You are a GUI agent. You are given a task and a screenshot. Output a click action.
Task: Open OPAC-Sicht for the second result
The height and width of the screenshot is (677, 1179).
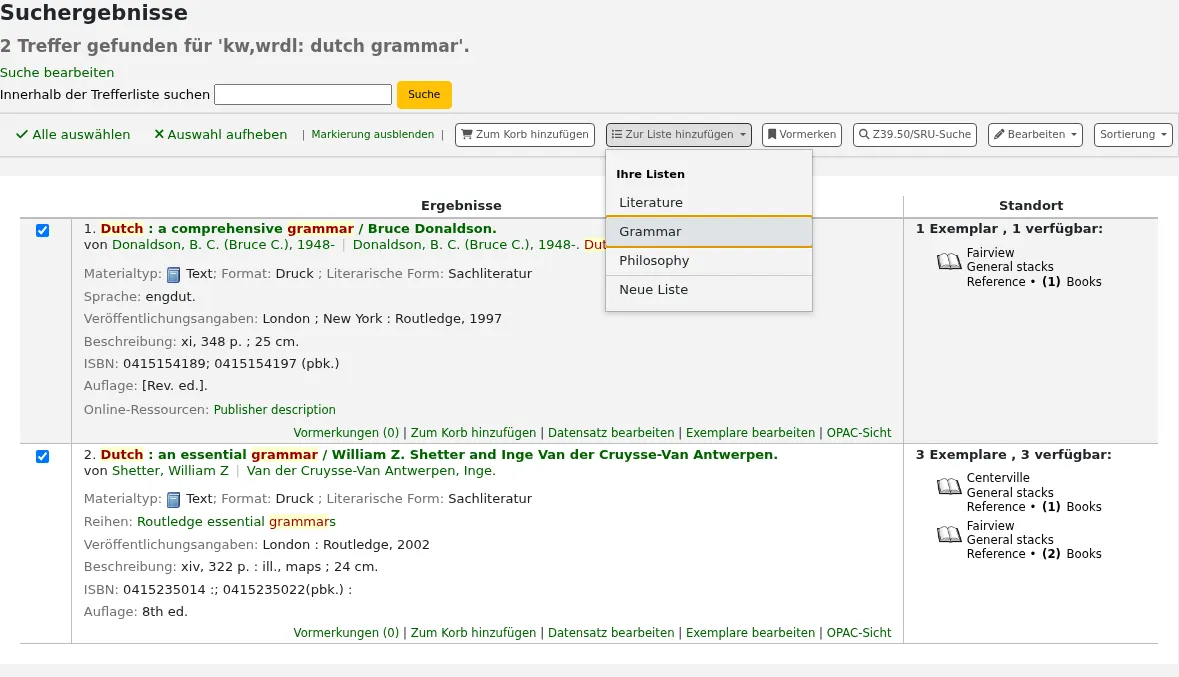click(859, 633)
